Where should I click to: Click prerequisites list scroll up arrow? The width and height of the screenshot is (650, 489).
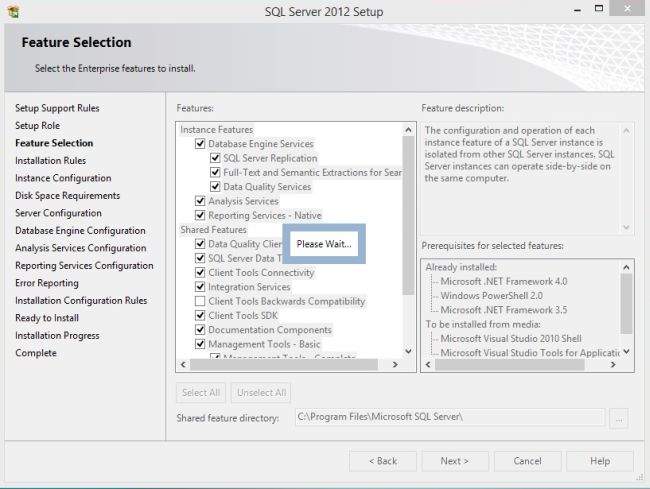(x=626, y=267)
